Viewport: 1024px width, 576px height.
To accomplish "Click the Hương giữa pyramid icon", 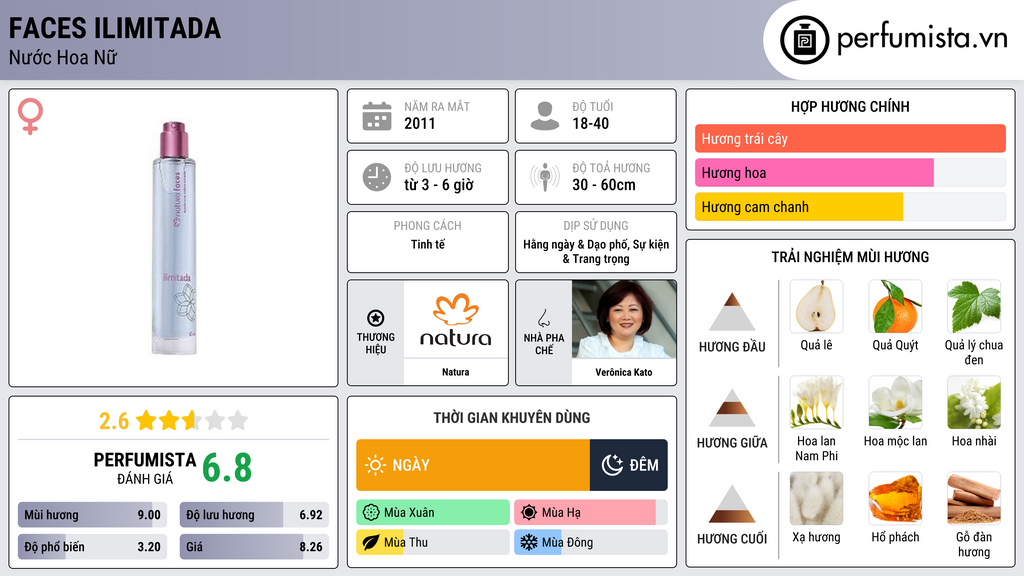I will point(732,408).
